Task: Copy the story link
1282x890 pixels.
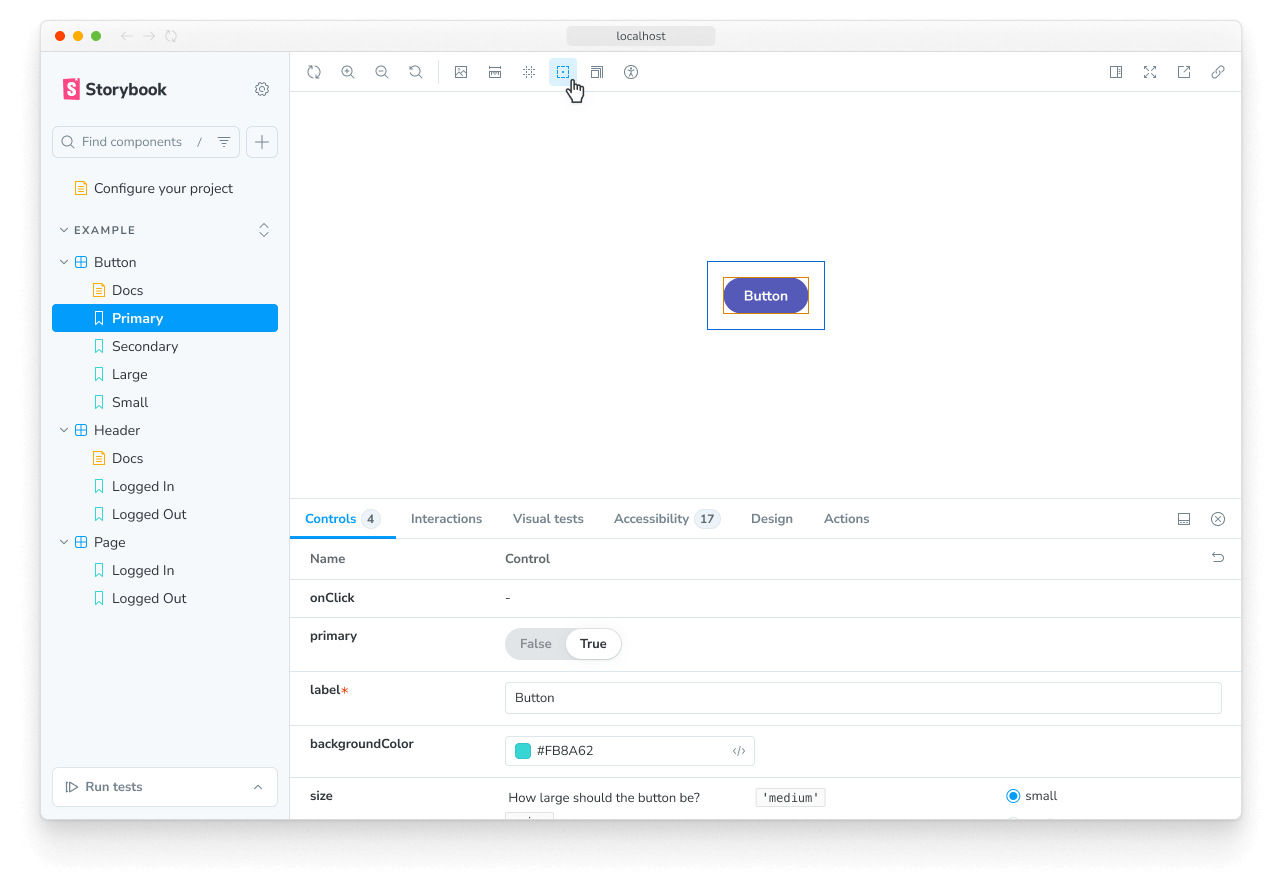Action: 1218,71
